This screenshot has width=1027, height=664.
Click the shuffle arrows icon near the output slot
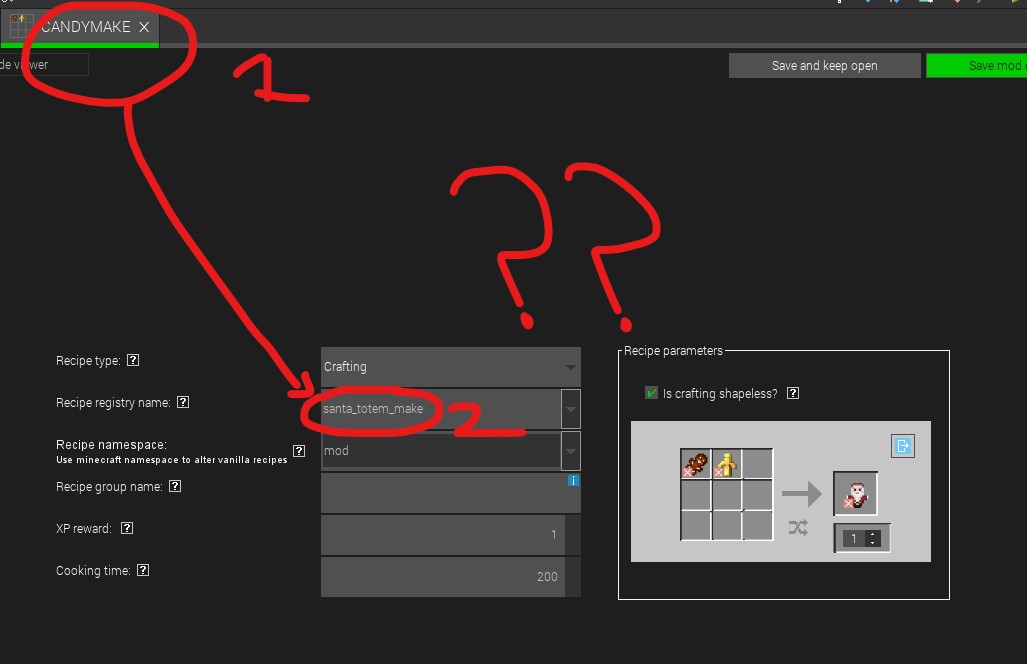pyautogui.click(x=798, y=528)
